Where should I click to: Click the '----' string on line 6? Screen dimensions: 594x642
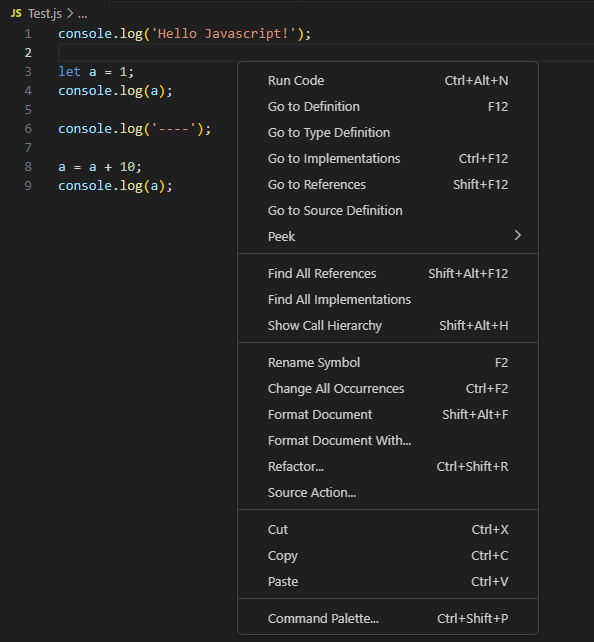(x=174, y=129)
